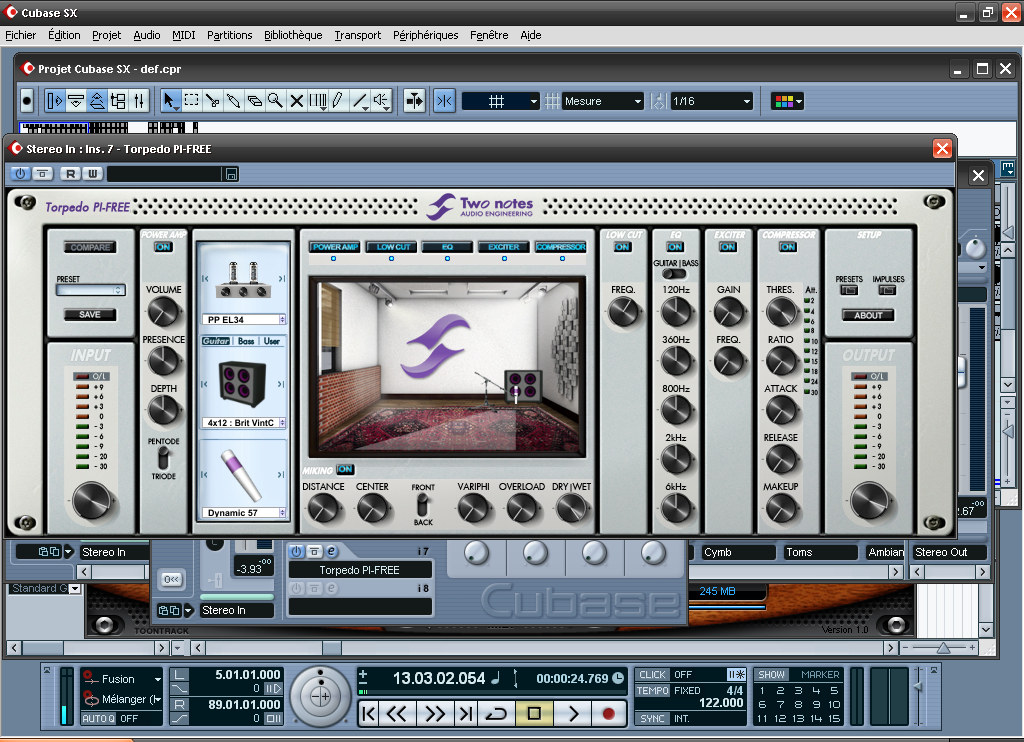Screen dimensions: 1024x742
Task: Toggle the metronome CLICK button
Action: pos(652,674)
